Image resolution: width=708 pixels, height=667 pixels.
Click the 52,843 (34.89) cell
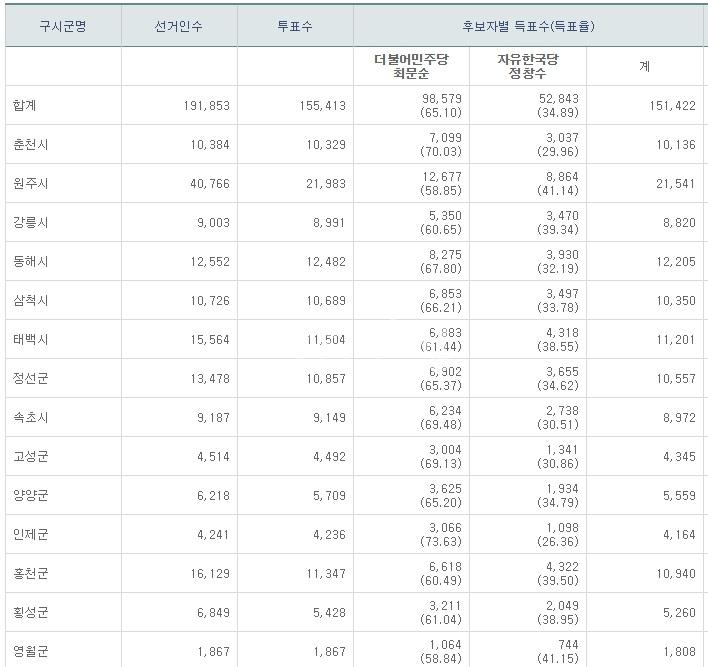coord(558,105)
